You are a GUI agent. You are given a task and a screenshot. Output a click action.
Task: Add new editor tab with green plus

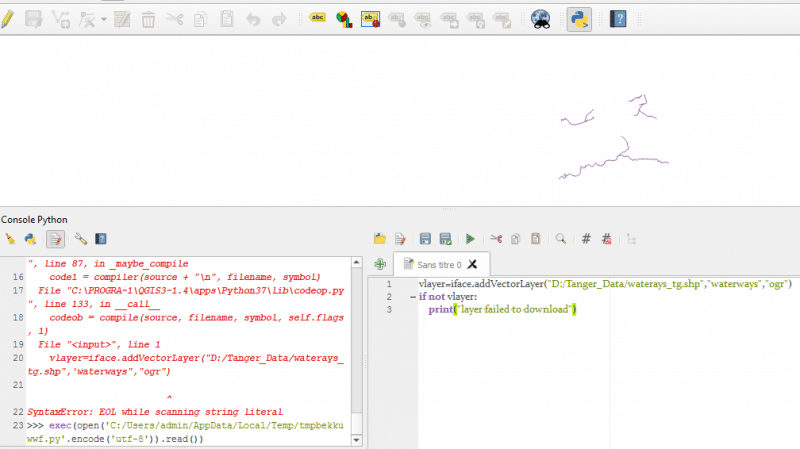(380, 265)
